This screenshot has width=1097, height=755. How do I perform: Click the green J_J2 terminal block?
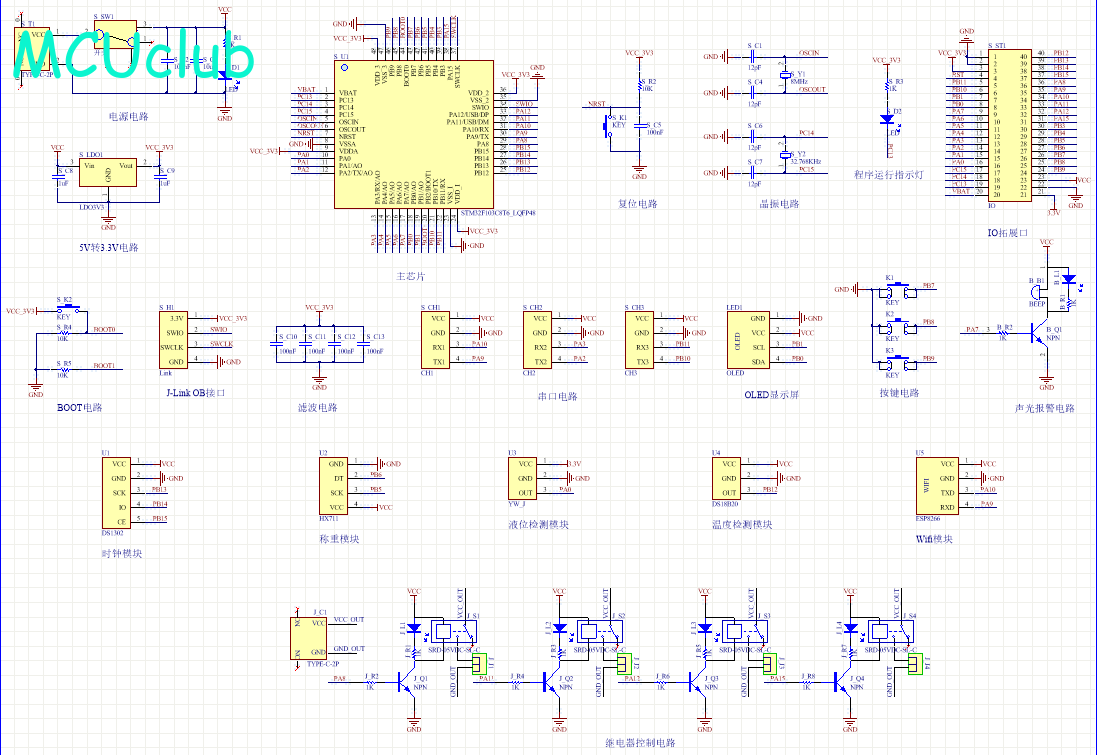tap(624, 663)
